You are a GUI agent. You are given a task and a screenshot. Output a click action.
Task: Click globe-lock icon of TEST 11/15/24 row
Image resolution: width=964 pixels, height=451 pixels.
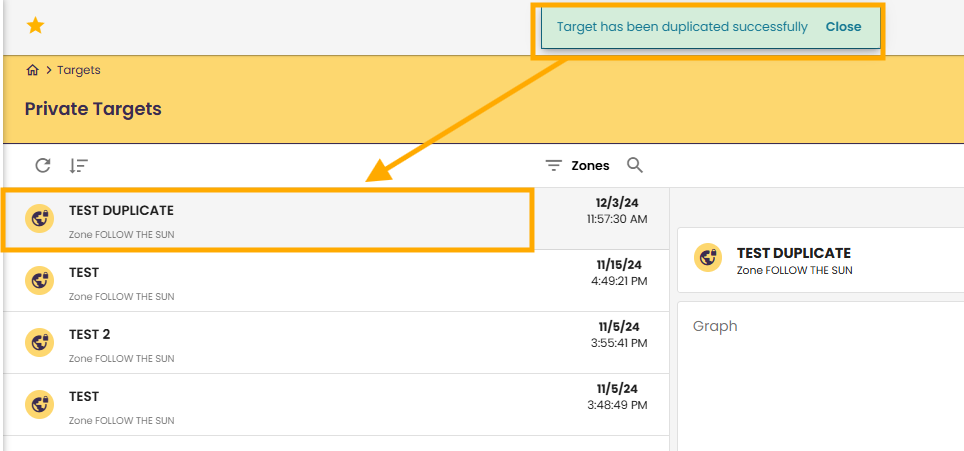(39, 281)
